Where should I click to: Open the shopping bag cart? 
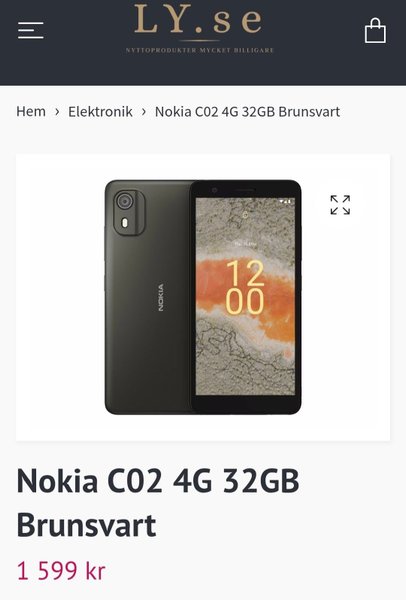point(375,31)
